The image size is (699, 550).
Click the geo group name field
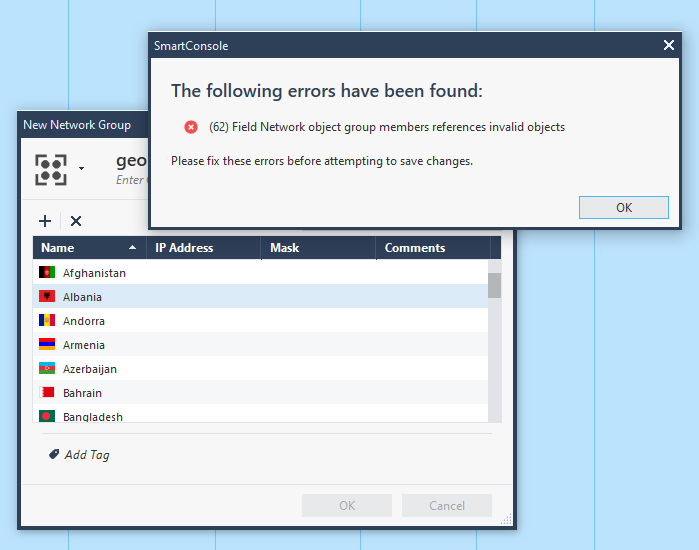(x=132, y=160)
